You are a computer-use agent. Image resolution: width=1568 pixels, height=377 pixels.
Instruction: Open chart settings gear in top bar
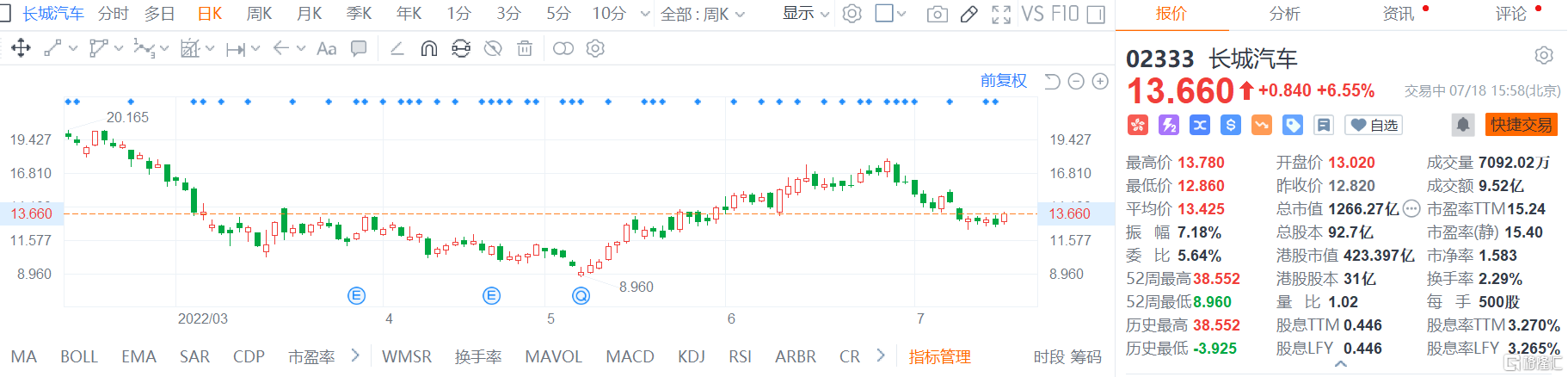pyautogui.click(x=852, y=14)
